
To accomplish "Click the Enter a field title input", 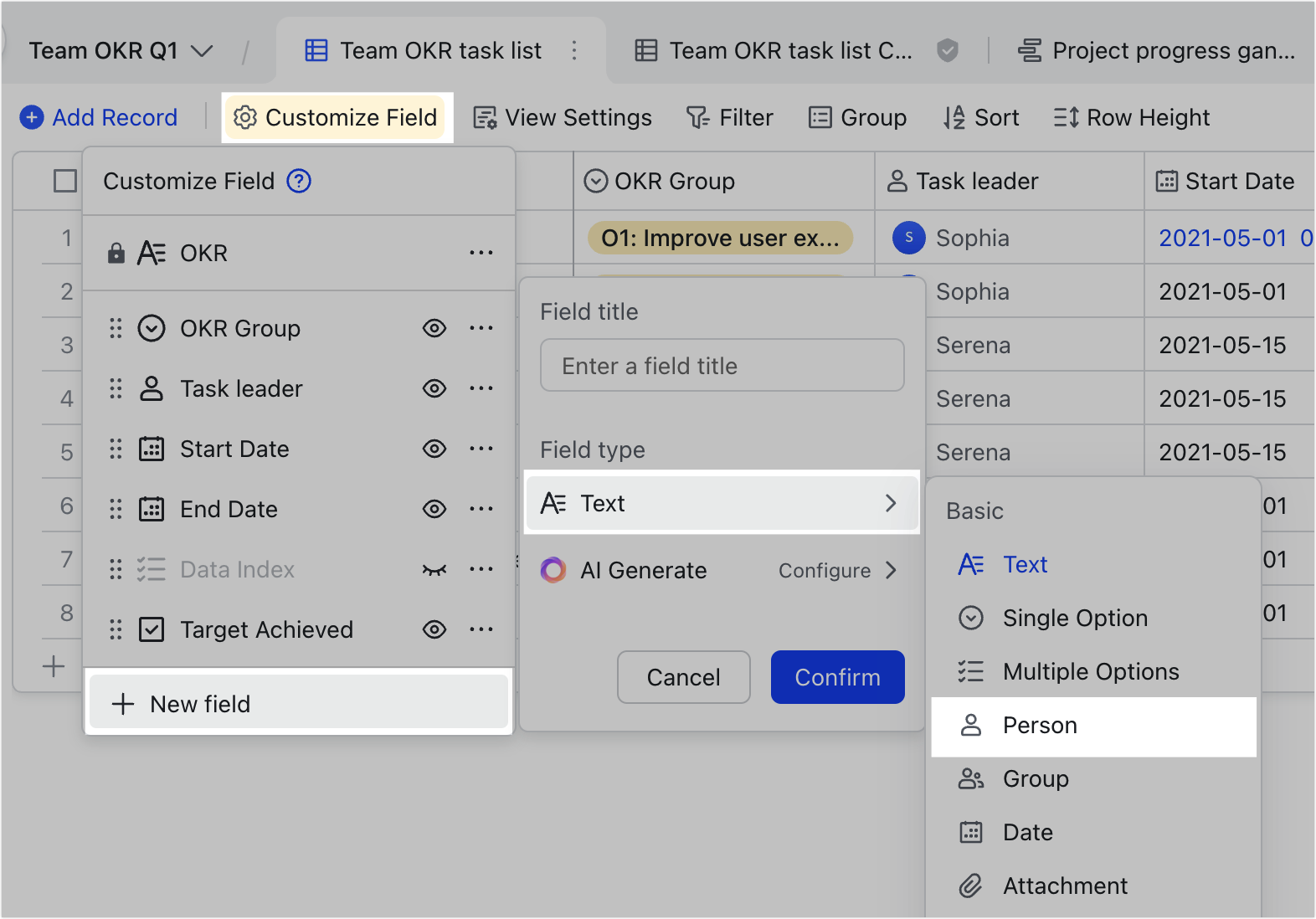I will click(x=722, y=366).
